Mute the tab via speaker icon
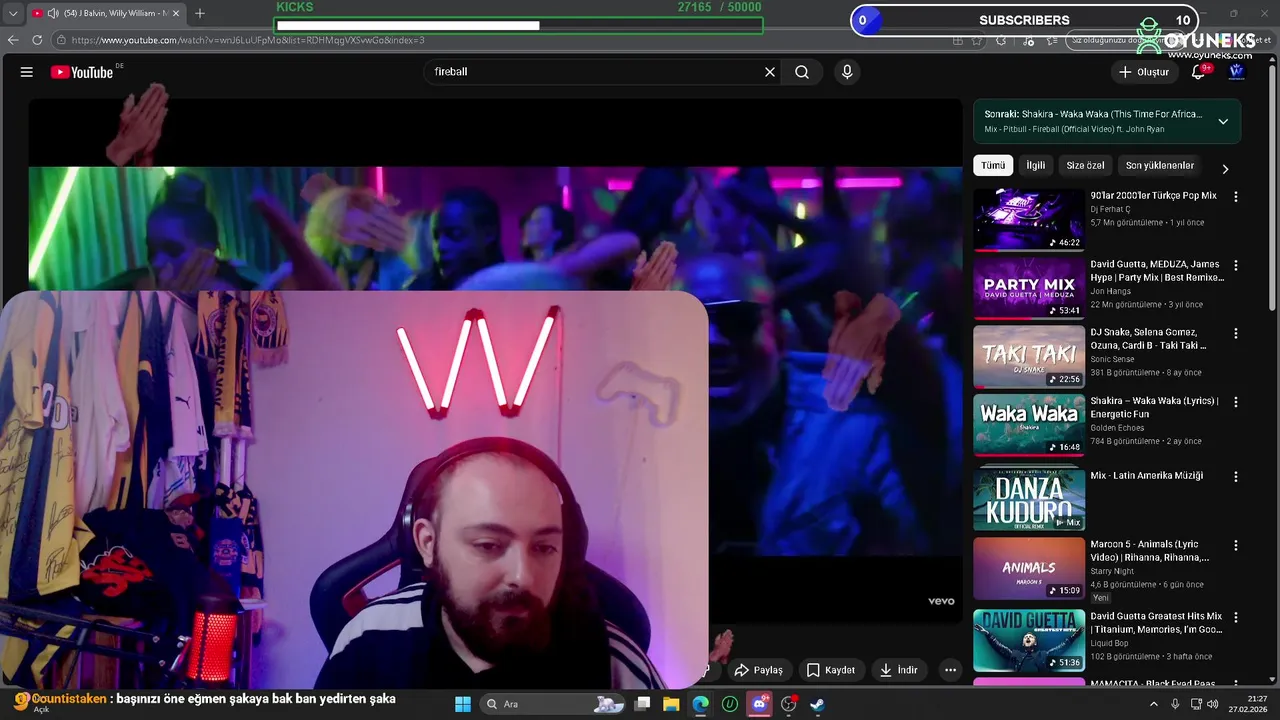The width and height of the screenshot is (1280, 720). tap(52, 13)
